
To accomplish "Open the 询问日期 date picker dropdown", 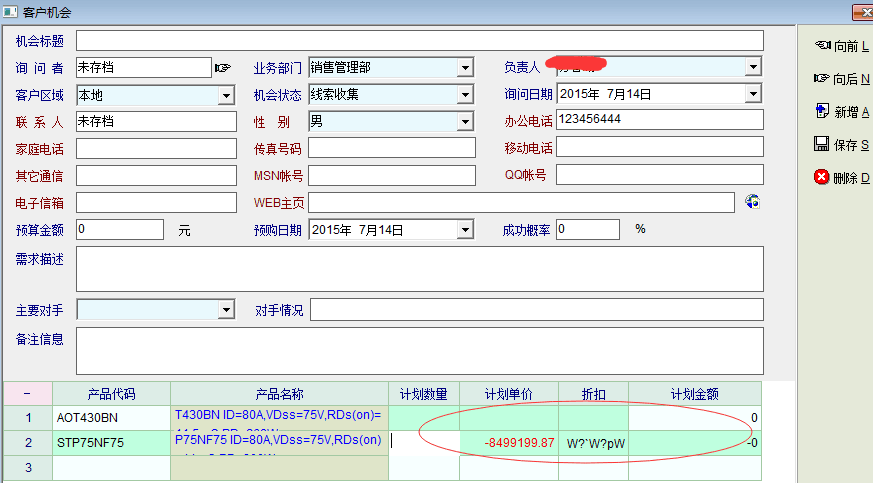I will 753,95.
